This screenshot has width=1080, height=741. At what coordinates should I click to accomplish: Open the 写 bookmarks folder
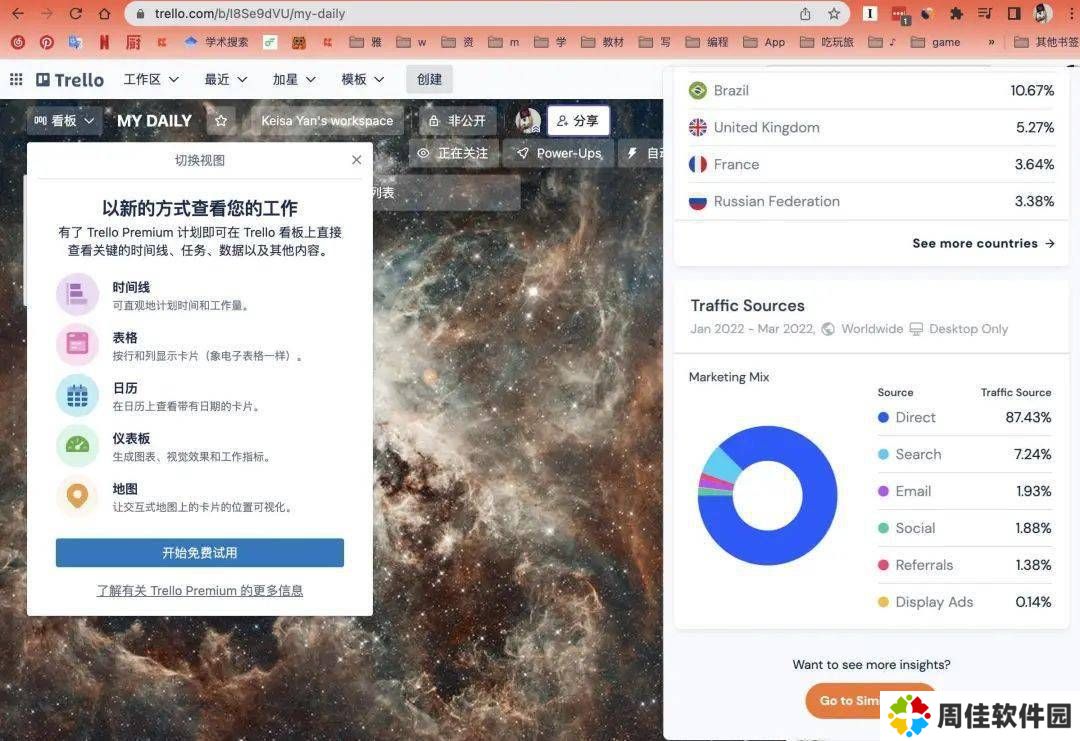point(655,42)
